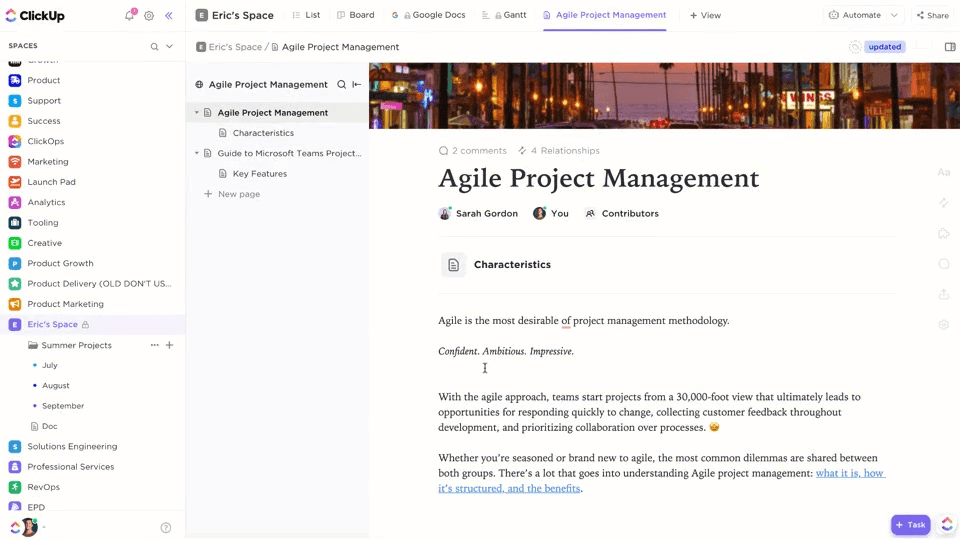Open the July list
The height and width of the screenshot is (540, 960).
click(x=50, y=366)
